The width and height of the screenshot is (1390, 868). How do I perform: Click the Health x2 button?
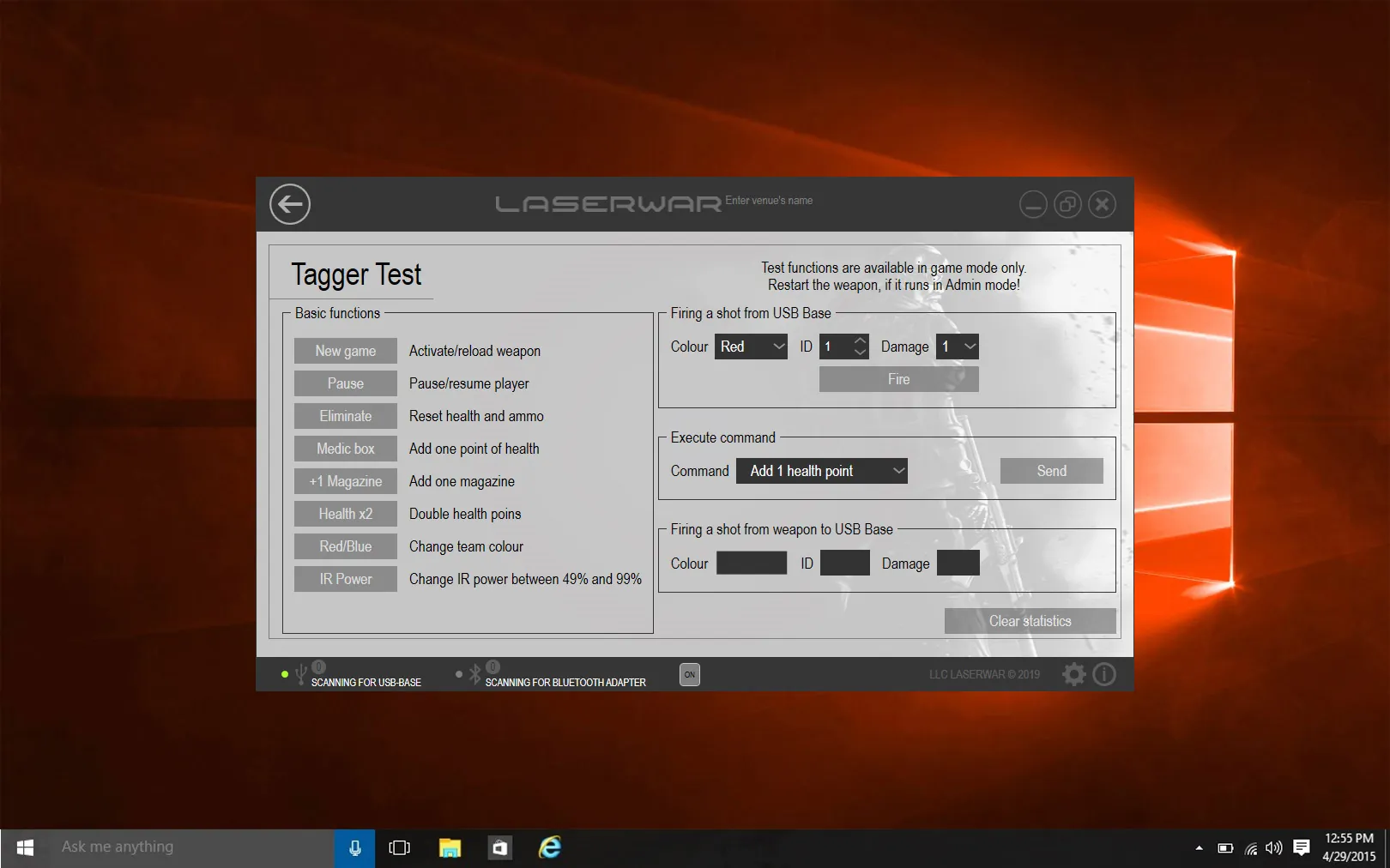[x=346, y=514]
